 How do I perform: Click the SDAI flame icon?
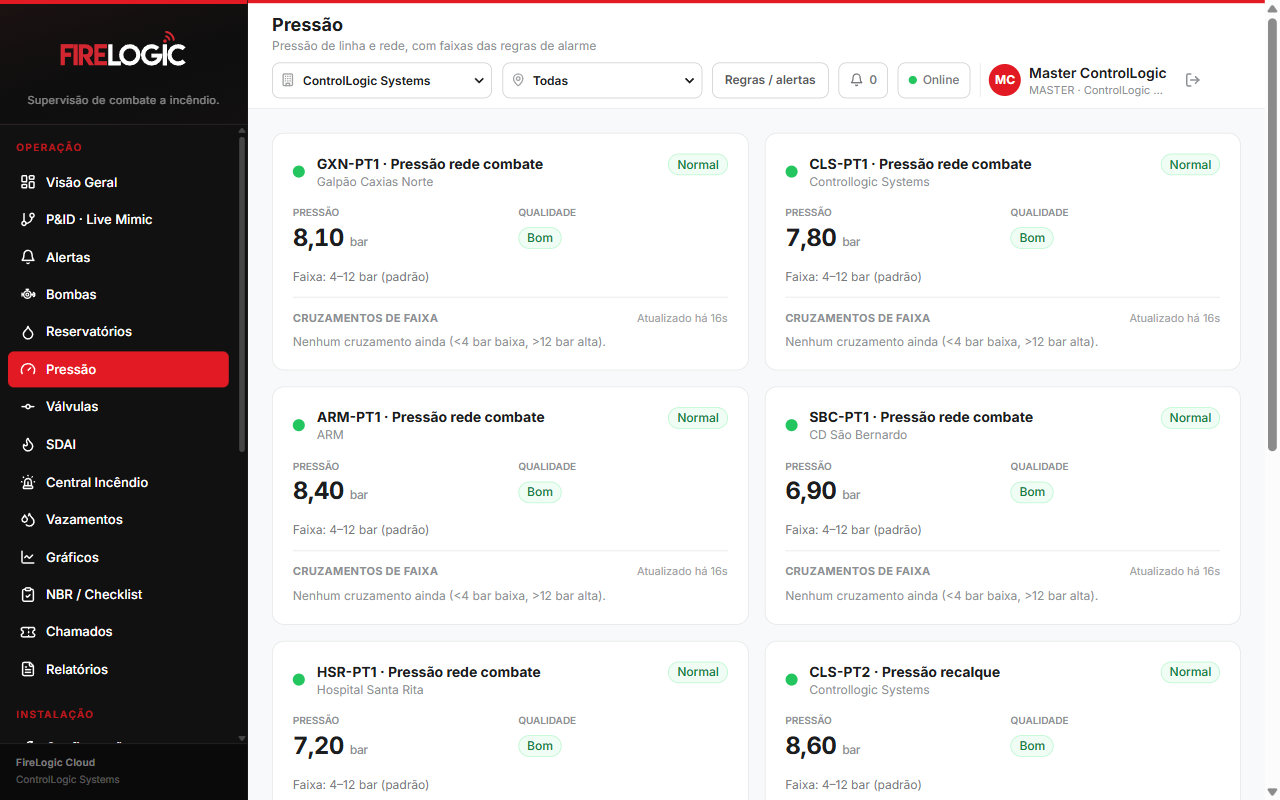28,444
